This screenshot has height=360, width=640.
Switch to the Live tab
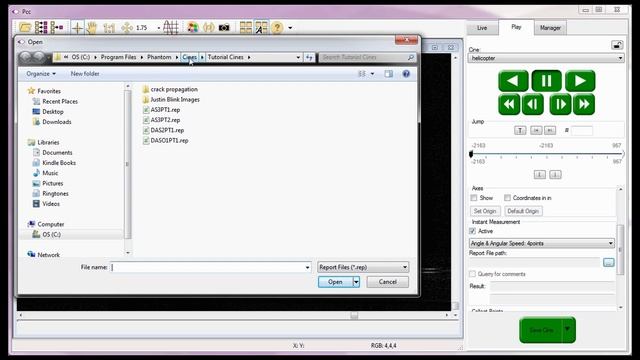(x=482, y=28)
